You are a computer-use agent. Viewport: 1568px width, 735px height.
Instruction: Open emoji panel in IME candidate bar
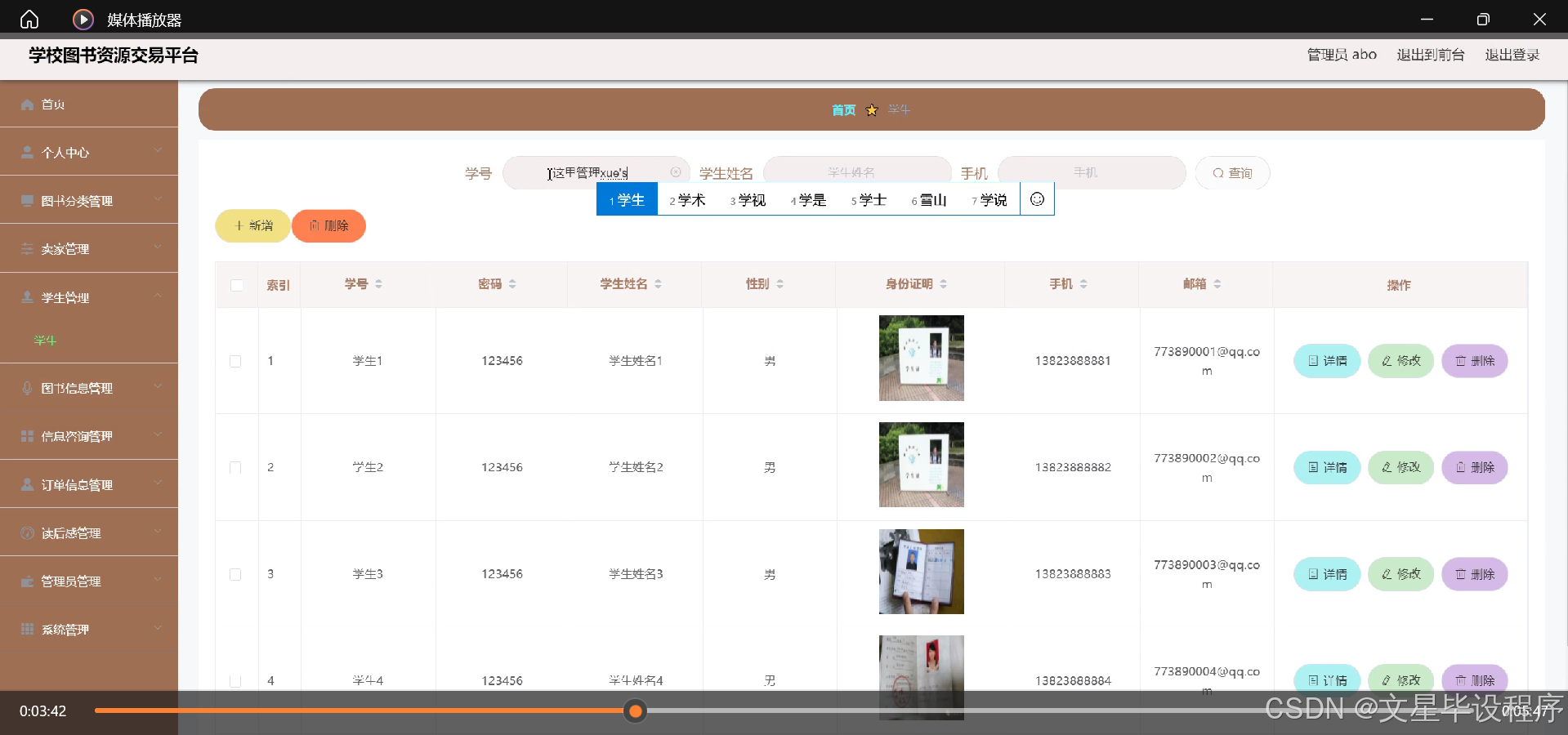click(1037, 199)
